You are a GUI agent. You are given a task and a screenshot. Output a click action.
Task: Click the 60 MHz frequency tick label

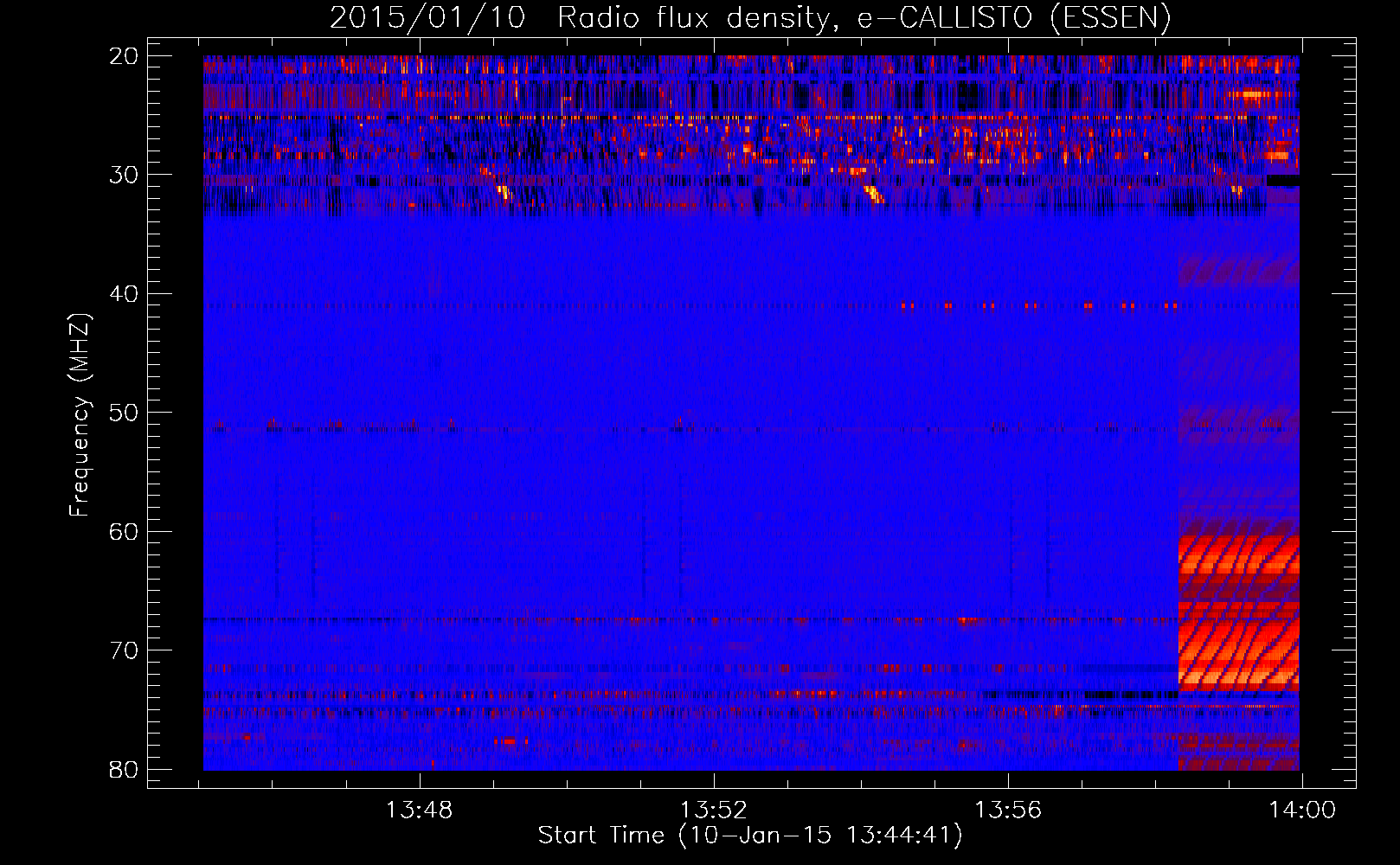tap(125, 532)
